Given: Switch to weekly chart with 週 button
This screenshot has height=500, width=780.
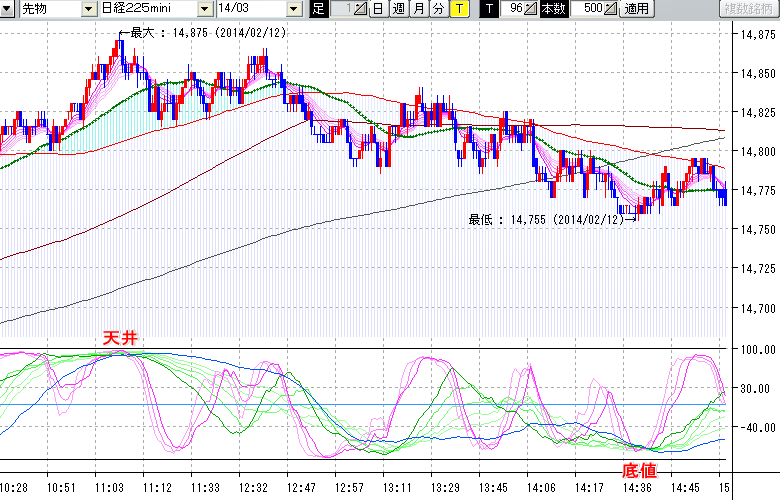Looking at the screenshot, I should (x=398, y=9).
